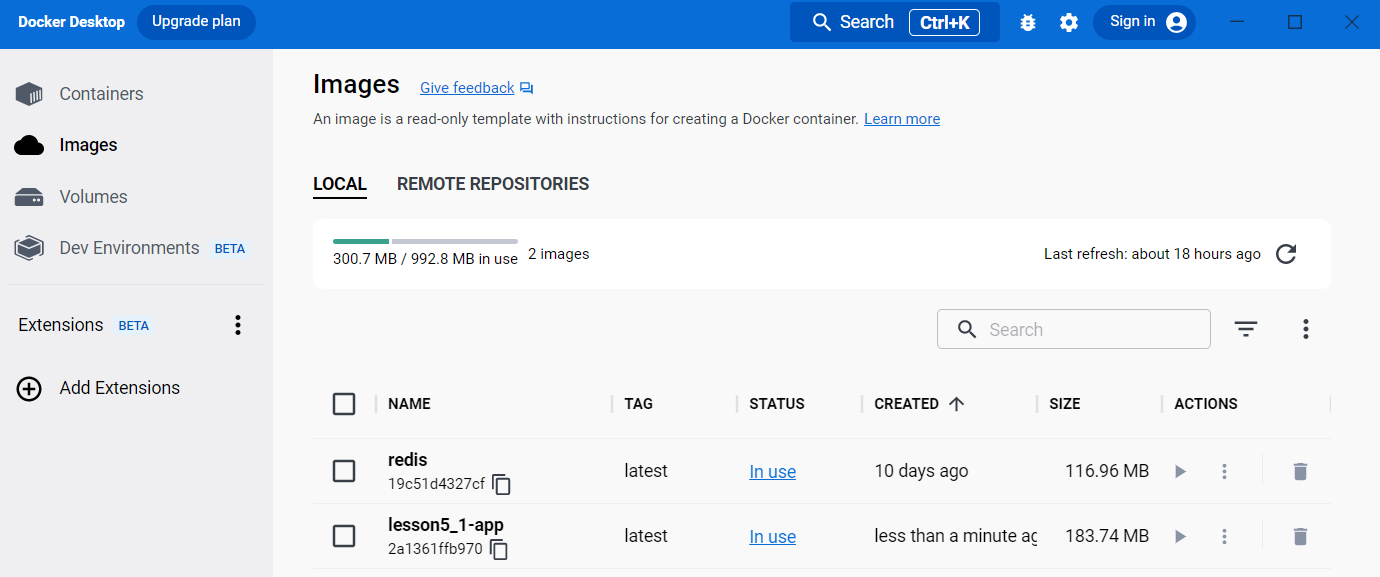Run the lesson5_1-app image
Image resolution: width=1380 pixels, height=577 pixels.
tap(1181, 536)
